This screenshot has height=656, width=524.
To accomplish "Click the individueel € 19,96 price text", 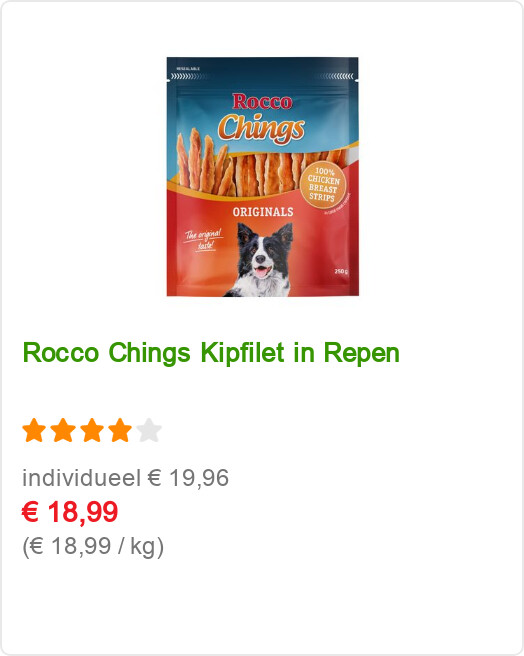I will pyautogui.click(x=126, y=478).
